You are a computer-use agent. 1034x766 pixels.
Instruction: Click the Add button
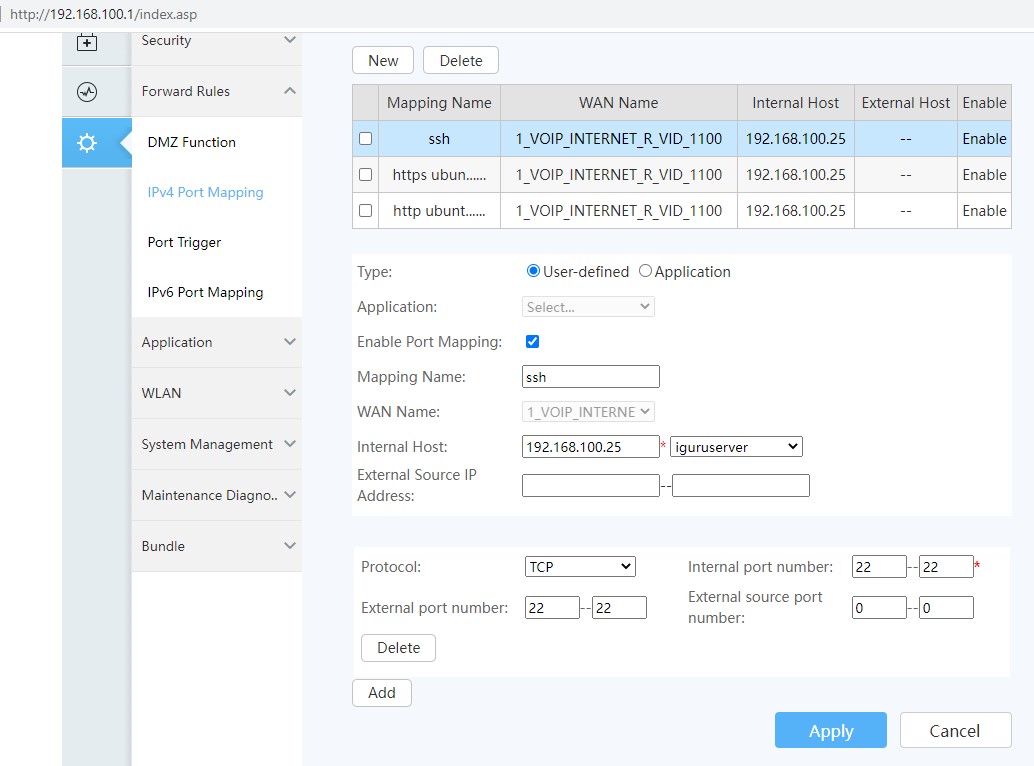(382, 693)
